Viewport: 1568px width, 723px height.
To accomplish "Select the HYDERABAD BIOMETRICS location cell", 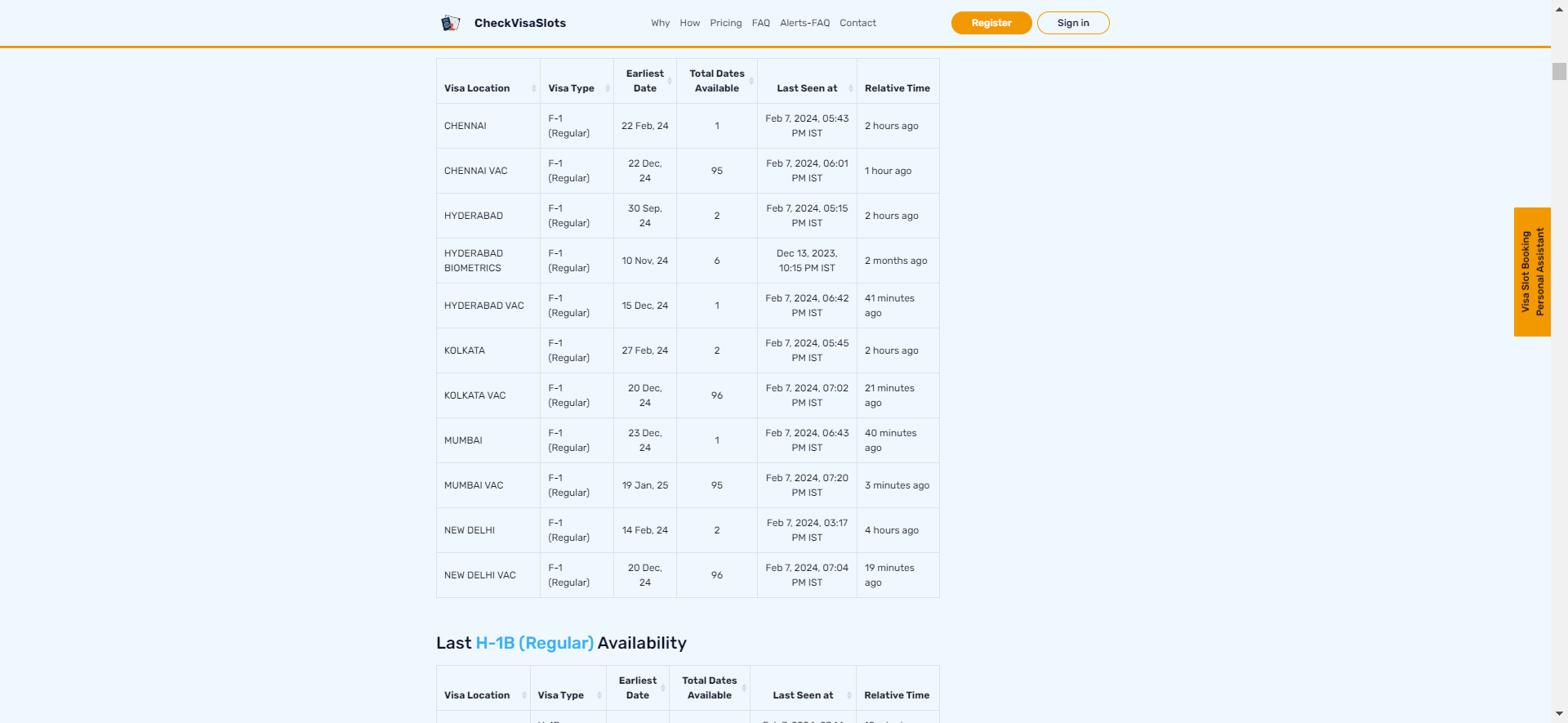I will [x=488, y=261].
